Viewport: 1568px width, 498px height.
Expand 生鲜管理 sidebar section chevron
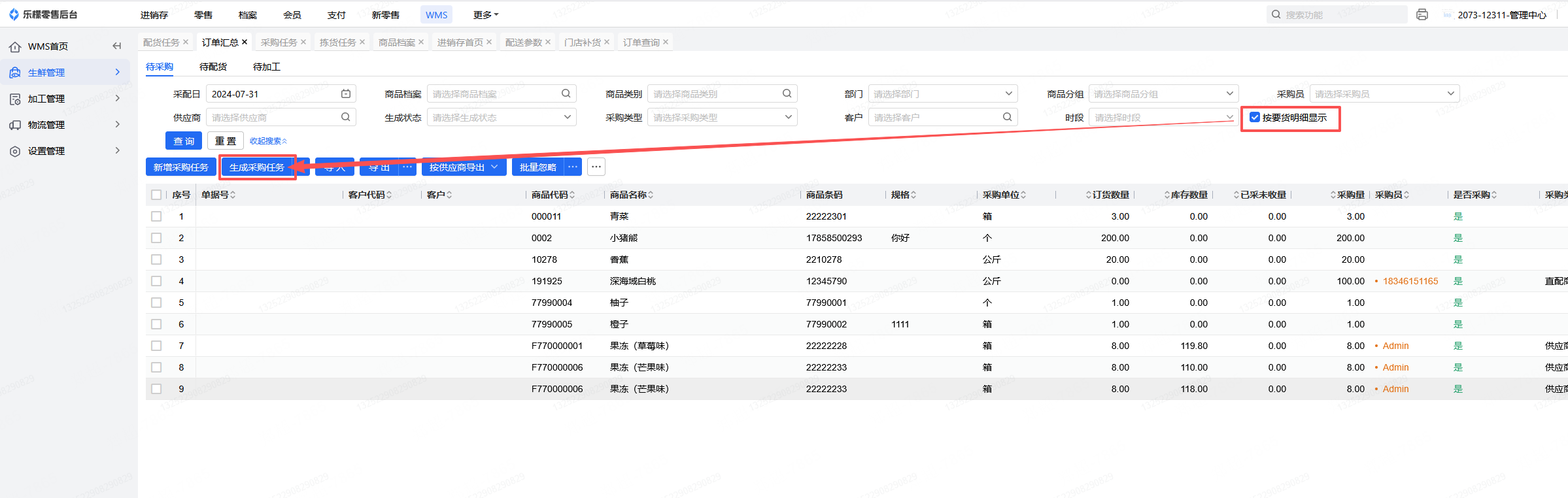tap(118, 72)
